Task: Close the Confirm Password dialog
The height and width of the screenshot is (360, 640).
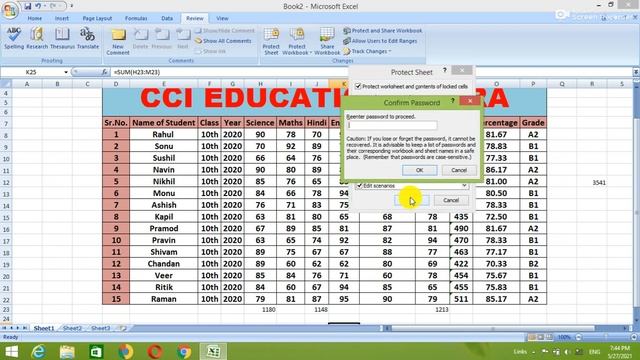Action: pyautogui.click(x=470, y=101)
